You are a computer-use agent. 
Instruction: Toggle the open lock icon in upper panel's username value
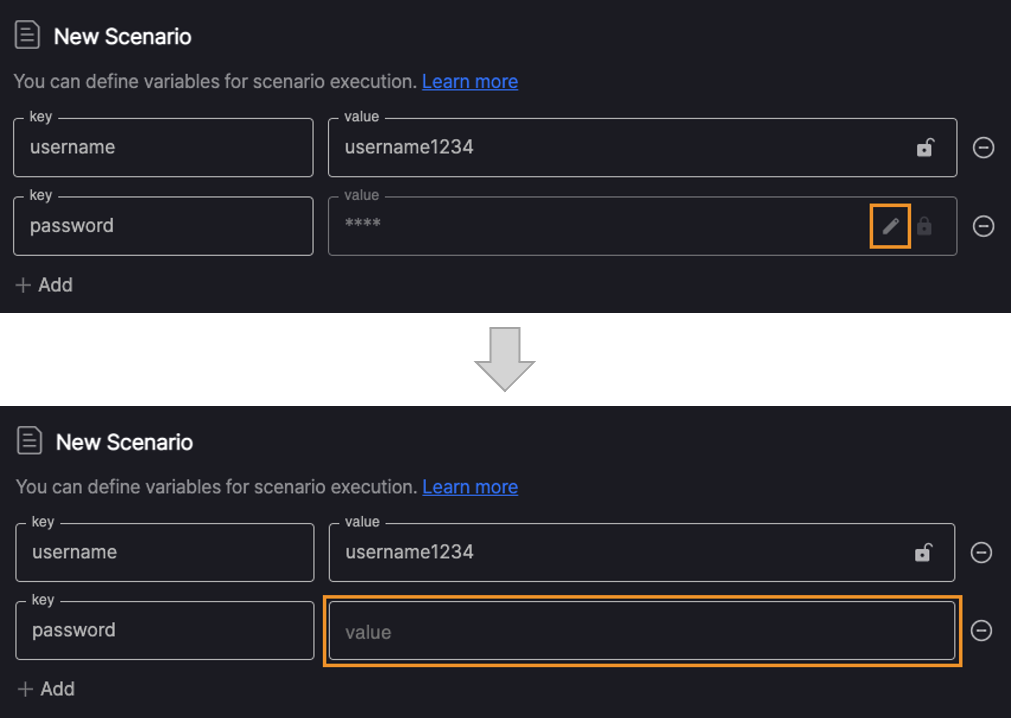(x=925, y=148)
